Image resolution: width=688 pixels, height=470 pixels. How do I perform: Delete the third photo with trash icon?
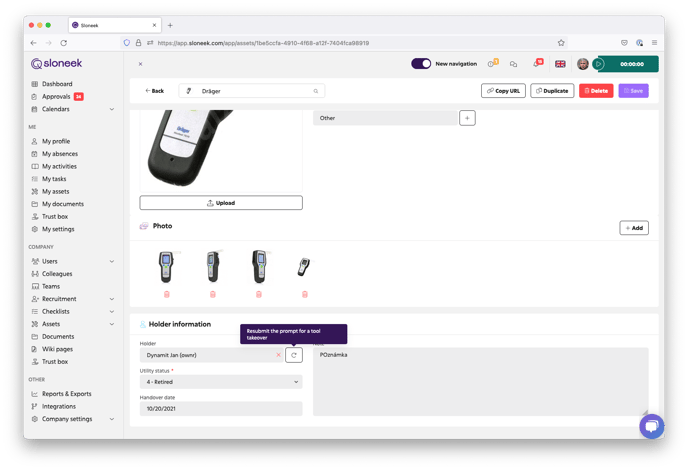pos(259,294)
